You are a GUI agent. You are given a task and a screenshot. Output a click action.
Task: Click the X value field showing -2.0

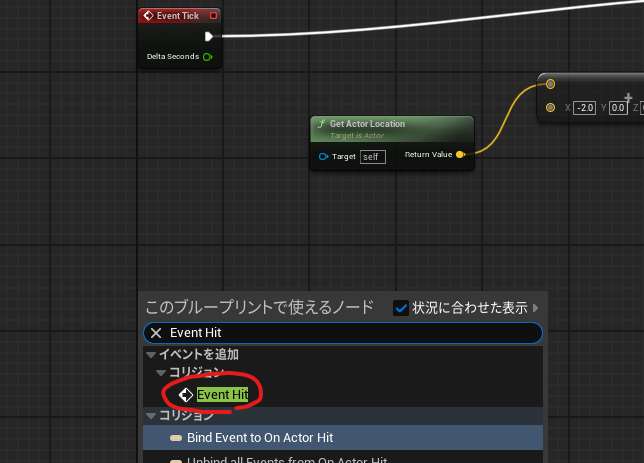tap(584, 108)
